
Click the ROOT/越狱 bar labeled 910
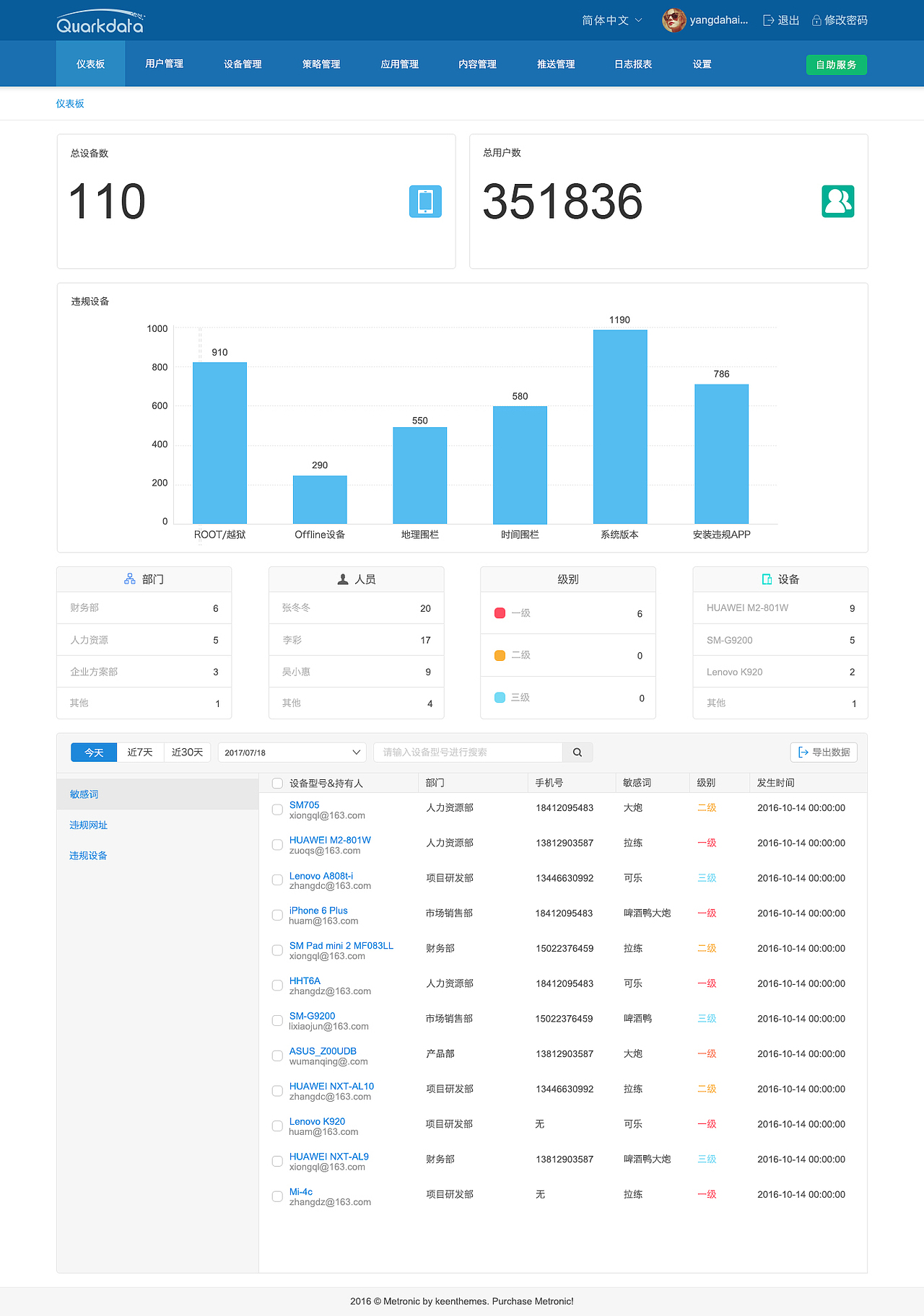click(219, 442)
